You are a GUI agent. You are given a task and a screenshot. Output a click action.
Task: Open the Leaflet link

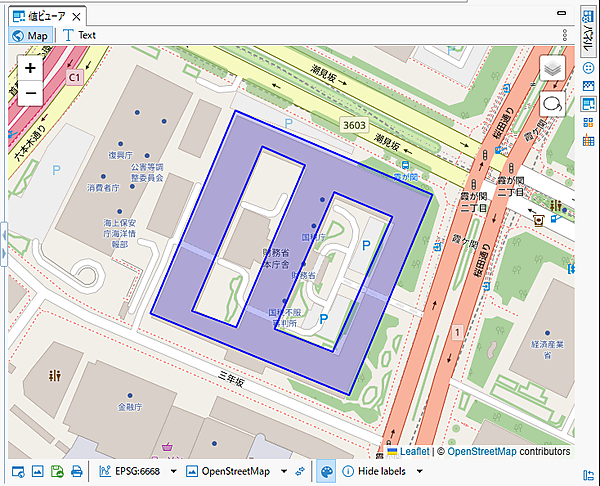coord(413,452)
